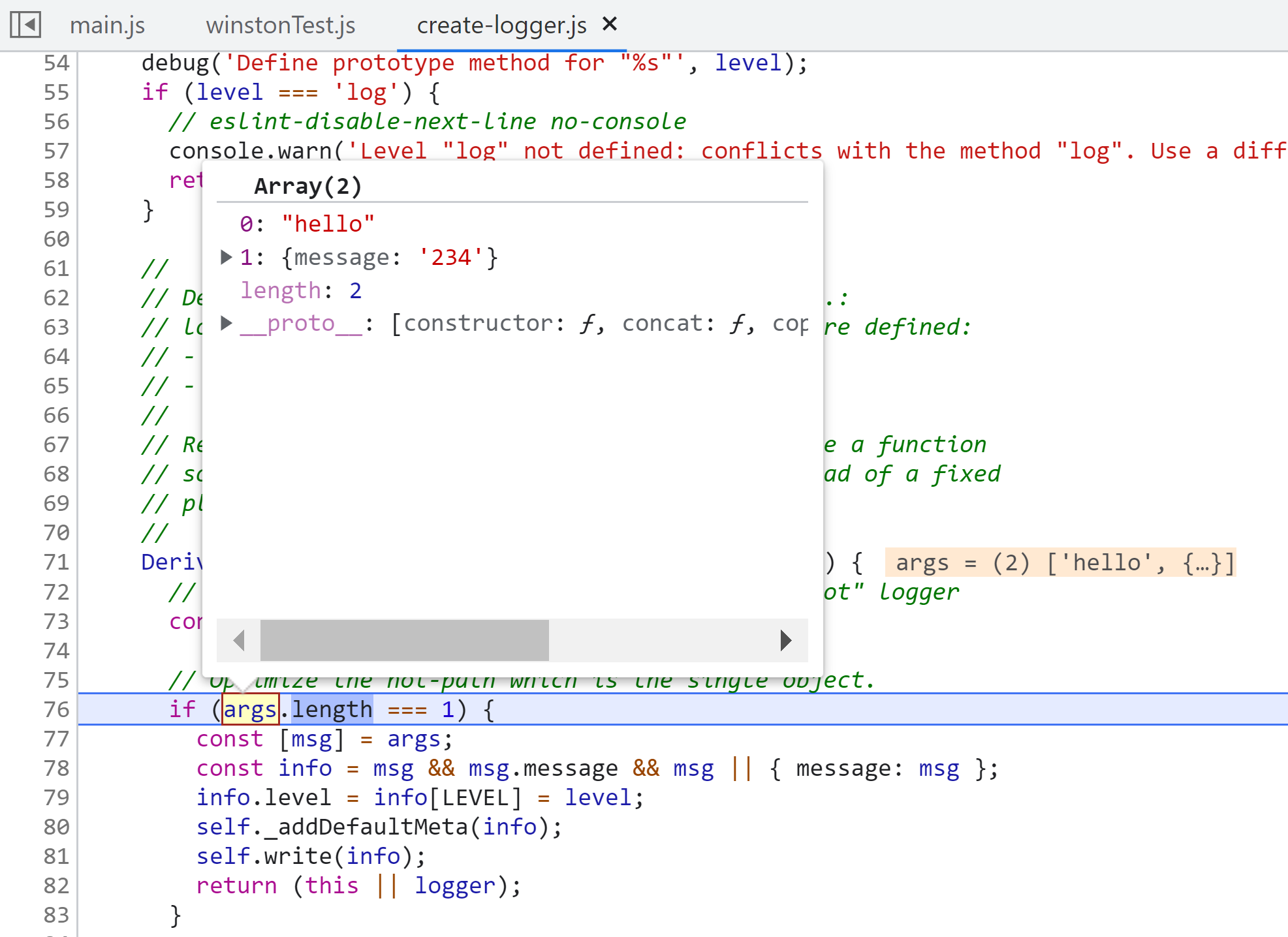The width and height of the screenshot is (1288, 937).
Task: Click the inline args value hint
Action: click(1060, 562)
